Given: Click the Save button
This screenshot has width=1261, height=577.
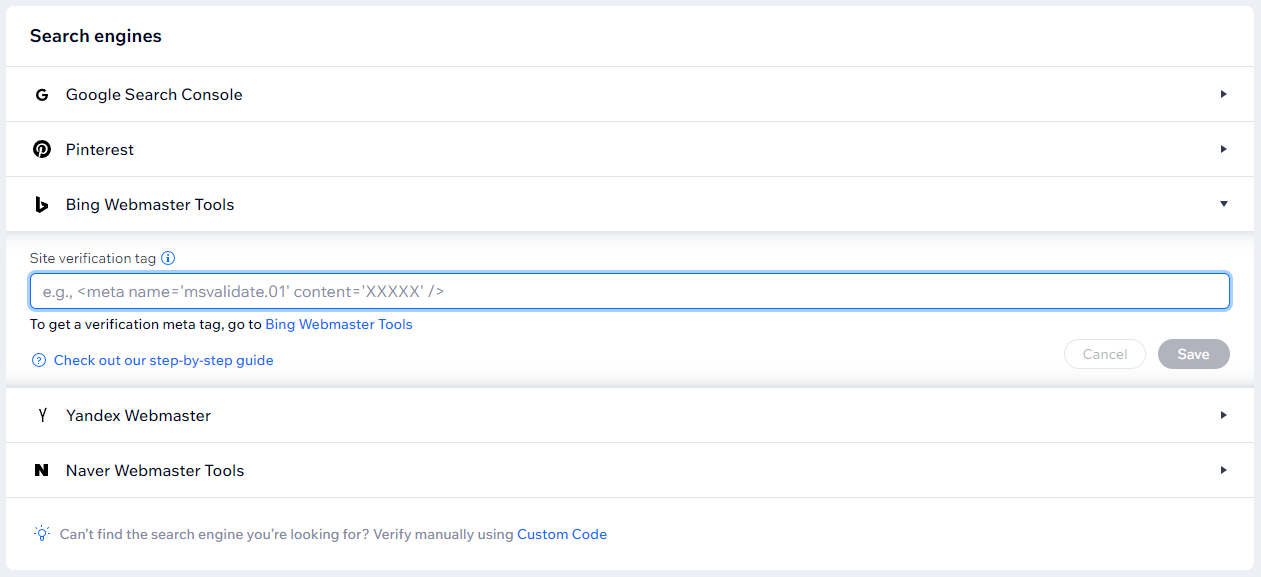Looking at the screenshot, I should [1193, 354].
